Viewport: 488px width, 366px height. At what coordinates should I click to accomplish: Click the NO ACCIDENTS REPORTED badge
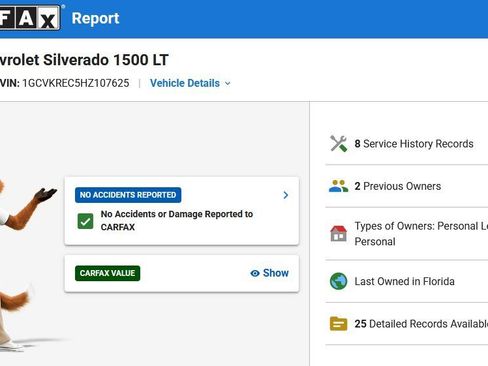tap(128, 195)
